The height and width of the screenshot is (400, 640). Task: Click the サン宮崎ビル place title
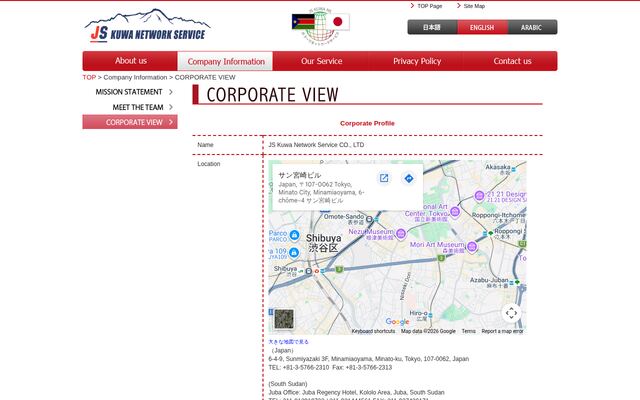(300, 176)
